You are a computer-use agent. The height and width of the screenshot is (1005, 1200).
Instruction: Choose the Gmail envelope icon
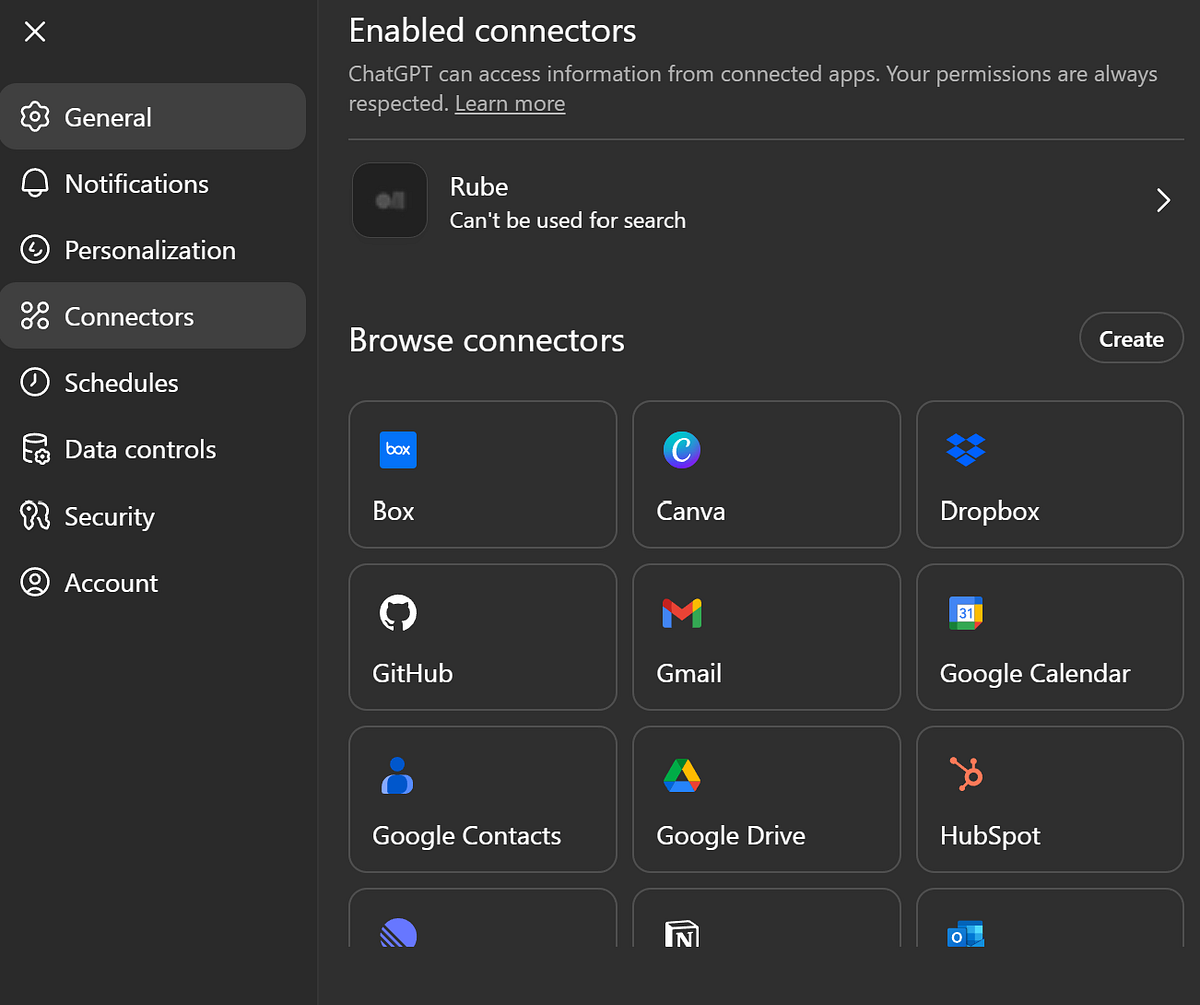(x=682, y=613)
